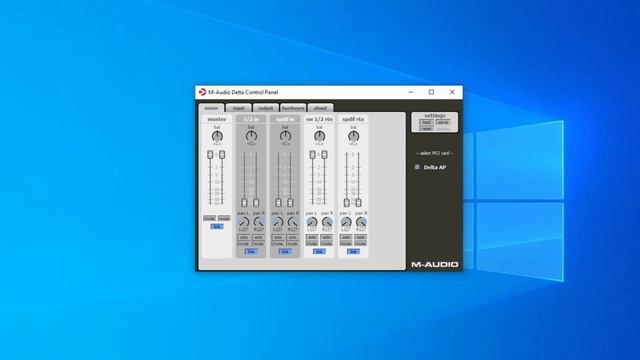Toggle the spdif in strip link button
Viewport: 640px width, 360px height.
(x=285, y=251)
